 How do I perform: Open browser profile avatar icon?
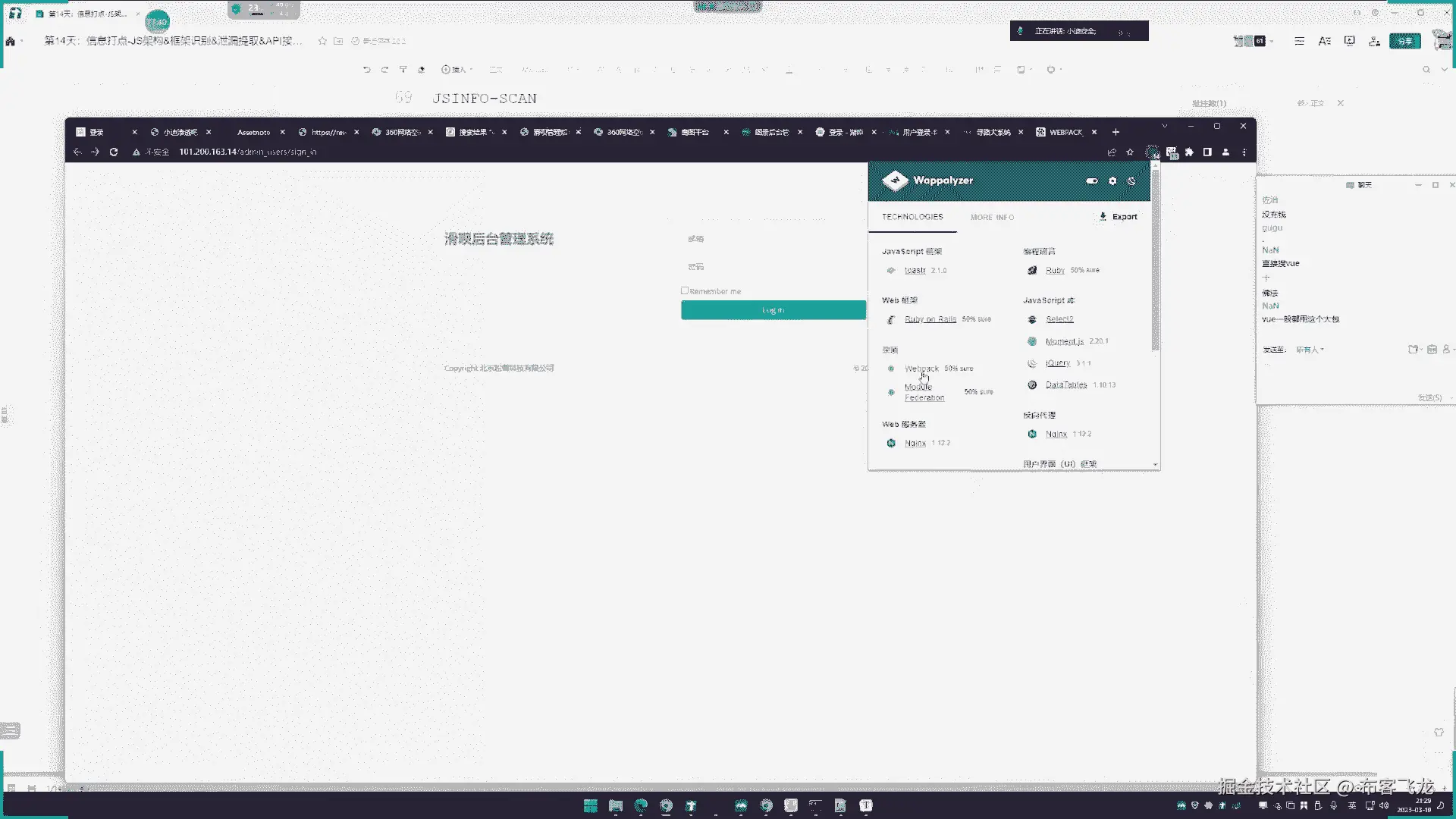click(1225, 152)
